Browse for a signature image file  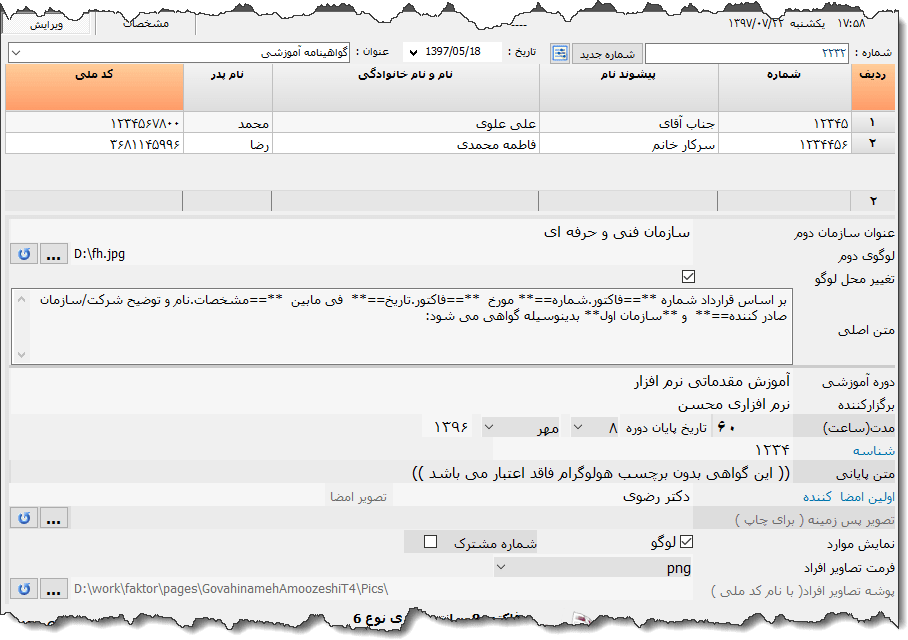(52, 516)
